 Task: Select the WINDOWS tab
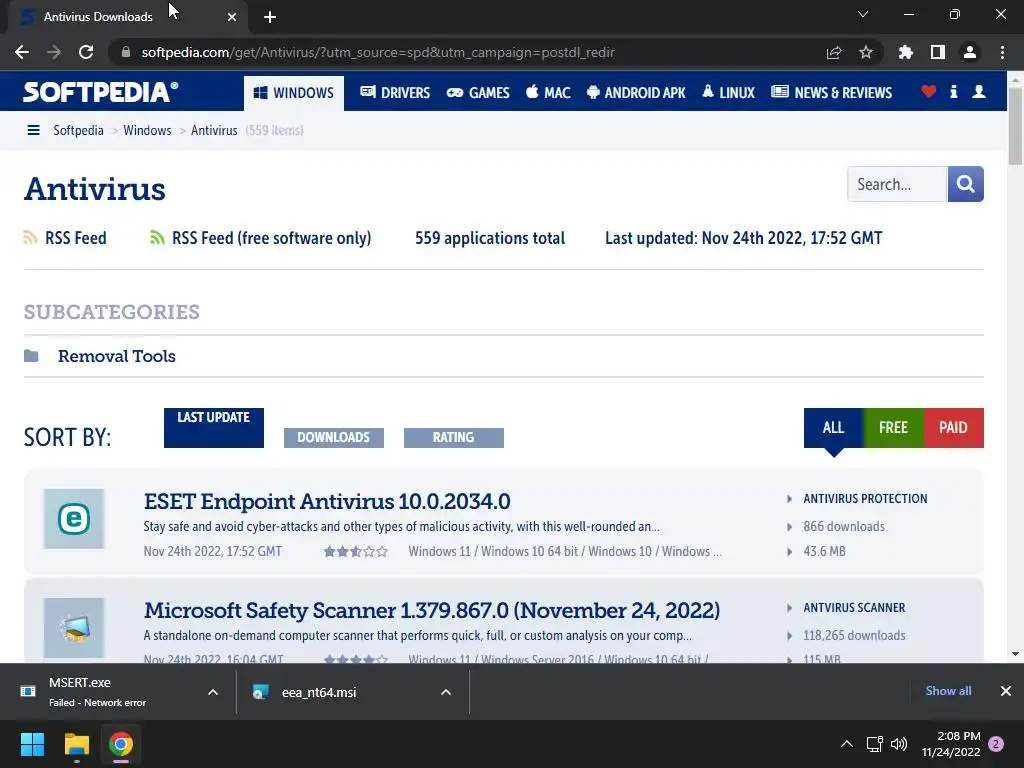click(x=294, y=93)
